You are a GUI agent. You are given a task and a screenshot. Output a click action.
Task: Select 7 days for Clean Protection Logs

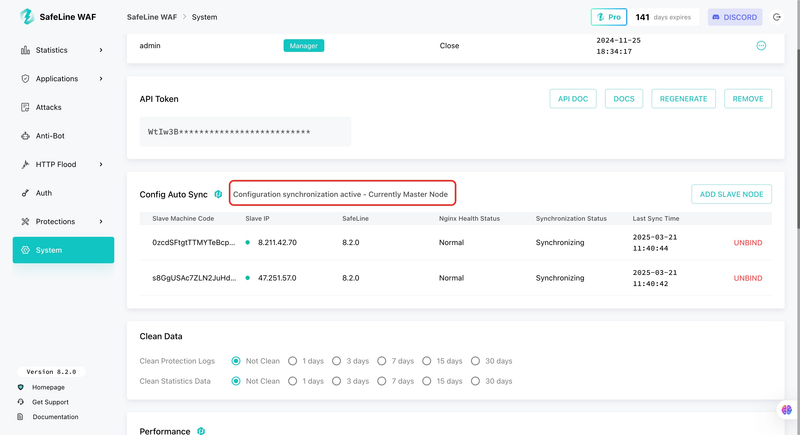pyautogui.click(x=382, y=361)
